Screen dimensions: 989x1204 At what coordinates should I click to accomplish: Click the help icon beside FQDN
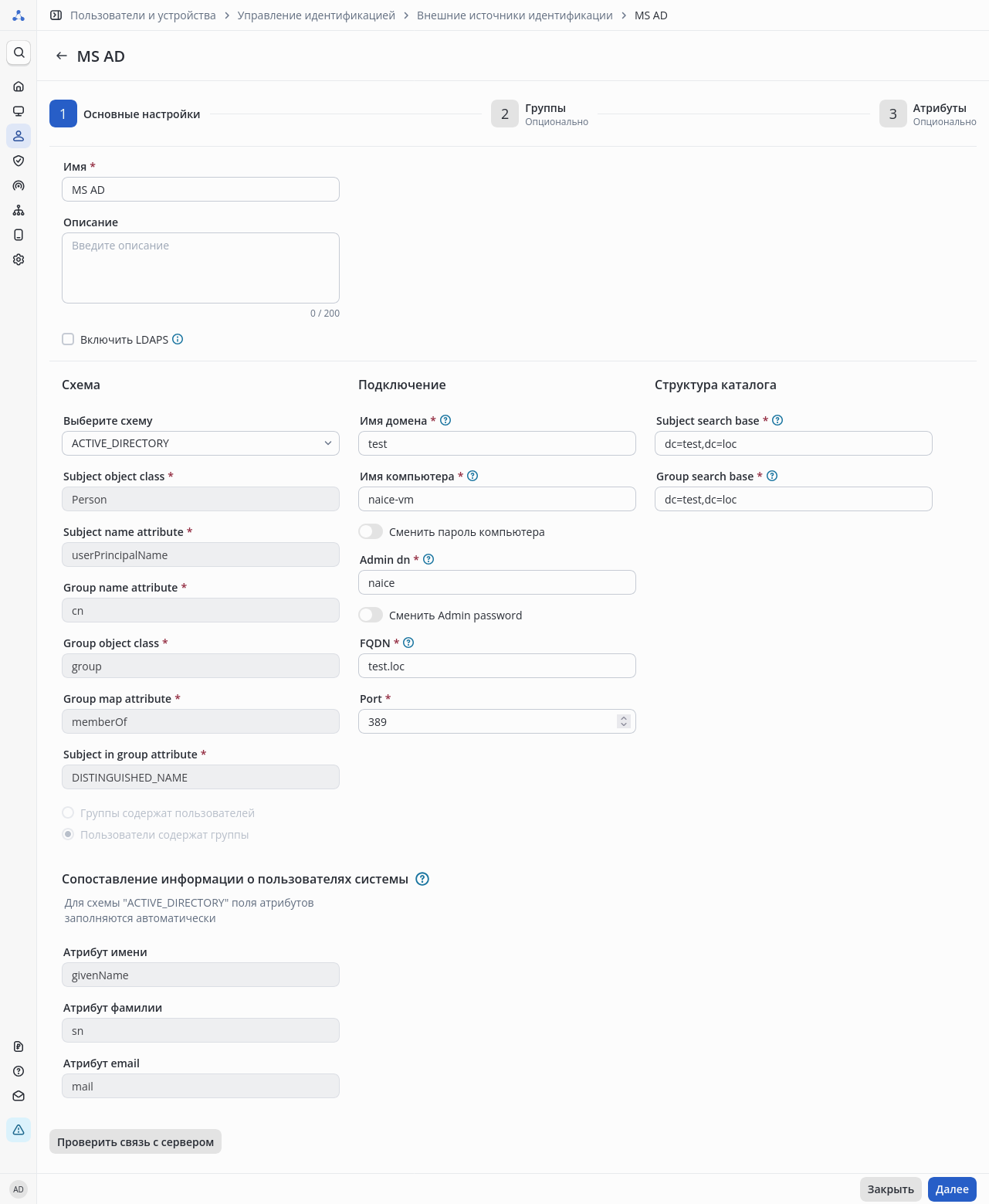click(x=409, y=643)
